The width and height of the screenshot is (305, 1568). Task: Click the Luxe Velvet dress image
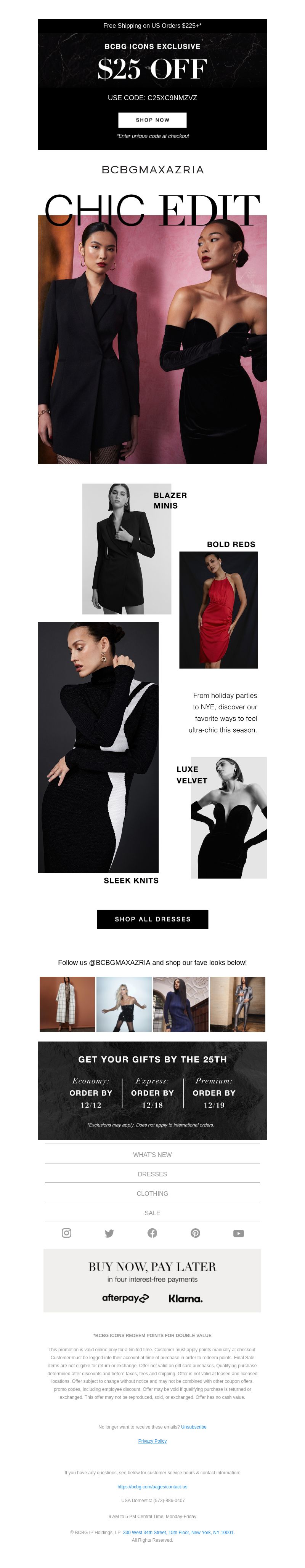coord(229,818)
